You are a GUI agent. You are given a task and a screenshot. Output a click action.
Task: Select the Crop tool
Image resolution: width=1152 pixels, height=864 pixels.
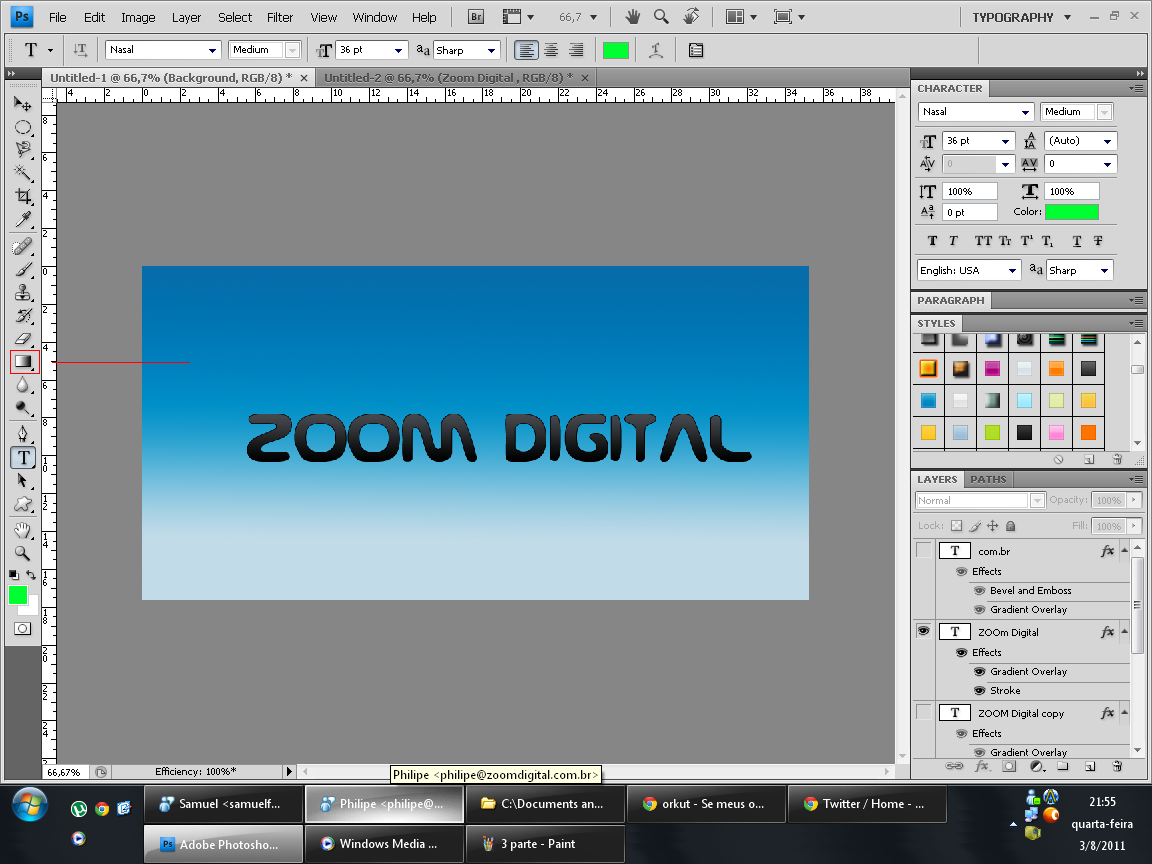click(23, 196)
